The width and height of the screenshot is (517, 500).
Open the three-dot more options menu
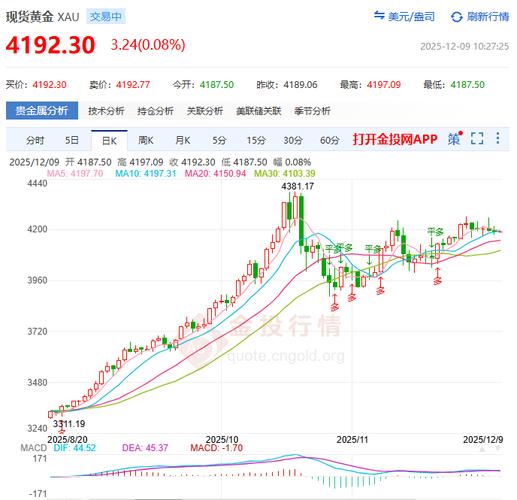click(498, 138)
